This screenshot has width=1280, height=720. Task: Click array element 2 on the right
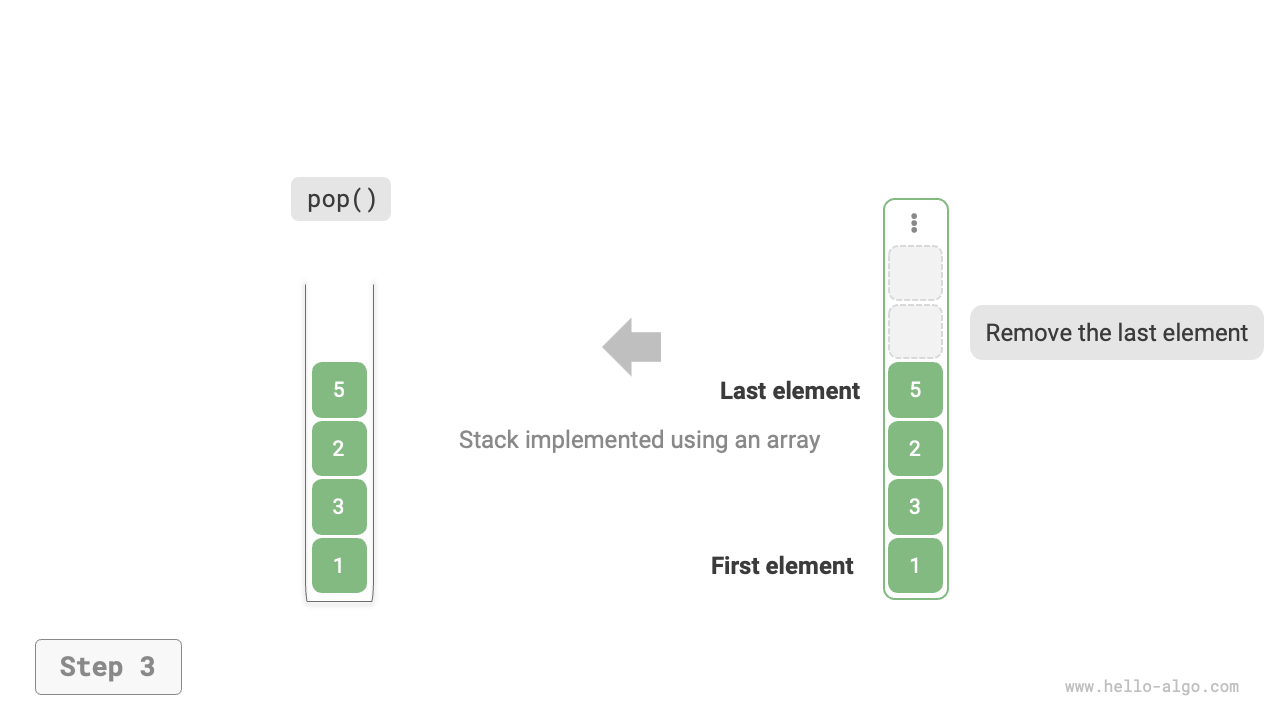tap(915, 448)
